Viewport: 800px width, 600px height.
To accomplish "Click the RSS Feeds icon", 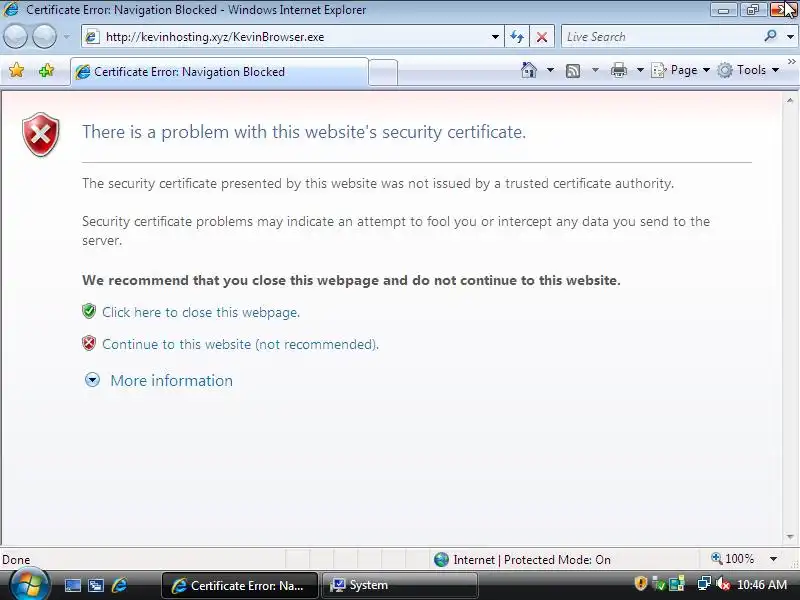I will coord(573,70).
